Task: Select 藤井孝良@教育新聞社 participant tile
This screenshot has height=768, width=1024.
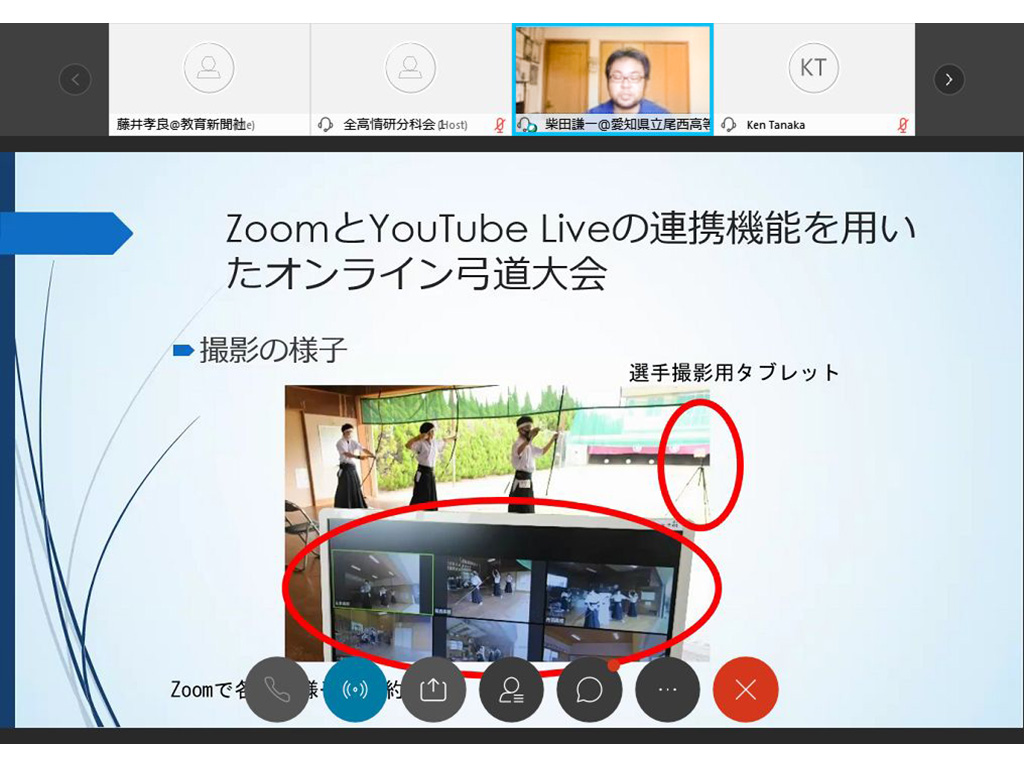Action: pos(210,80)
